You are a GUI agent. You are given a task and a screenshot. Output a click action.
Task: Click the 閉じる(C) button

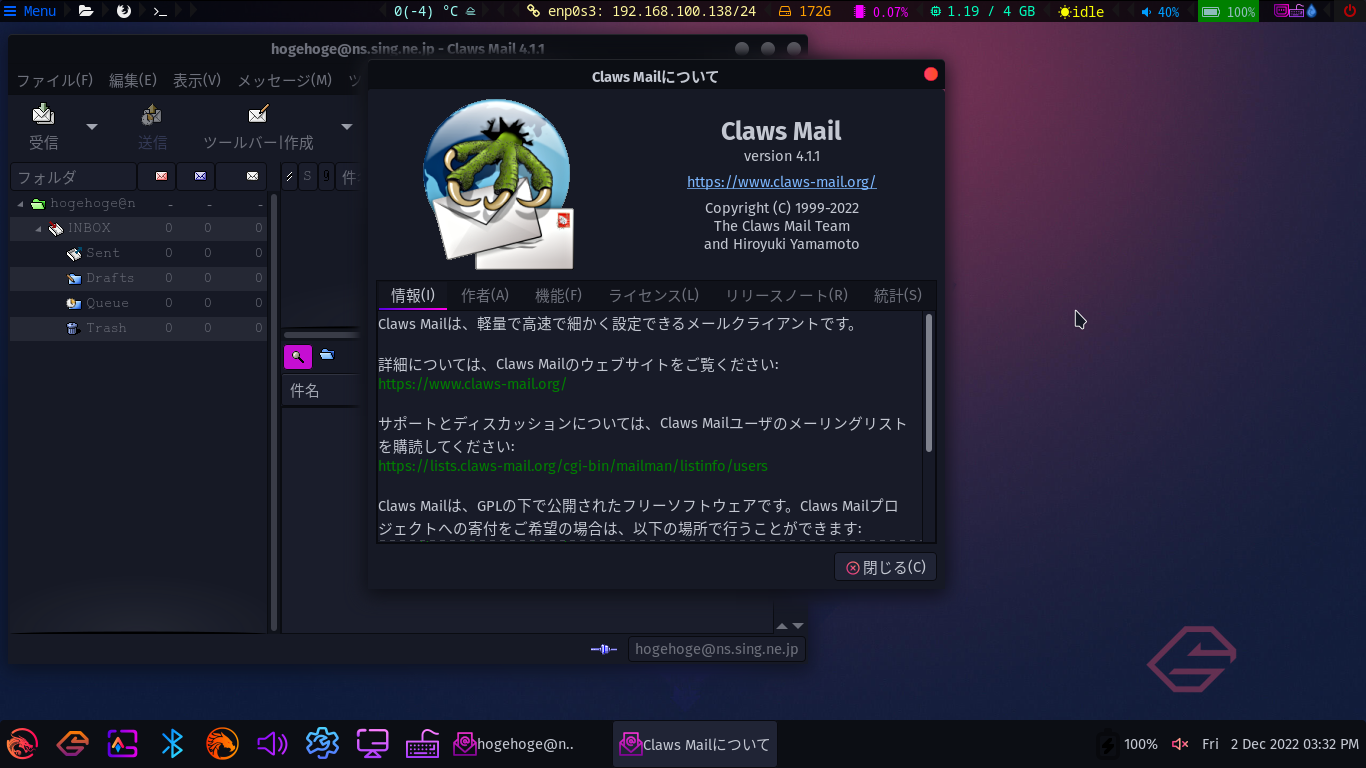(x=885, y=567)
